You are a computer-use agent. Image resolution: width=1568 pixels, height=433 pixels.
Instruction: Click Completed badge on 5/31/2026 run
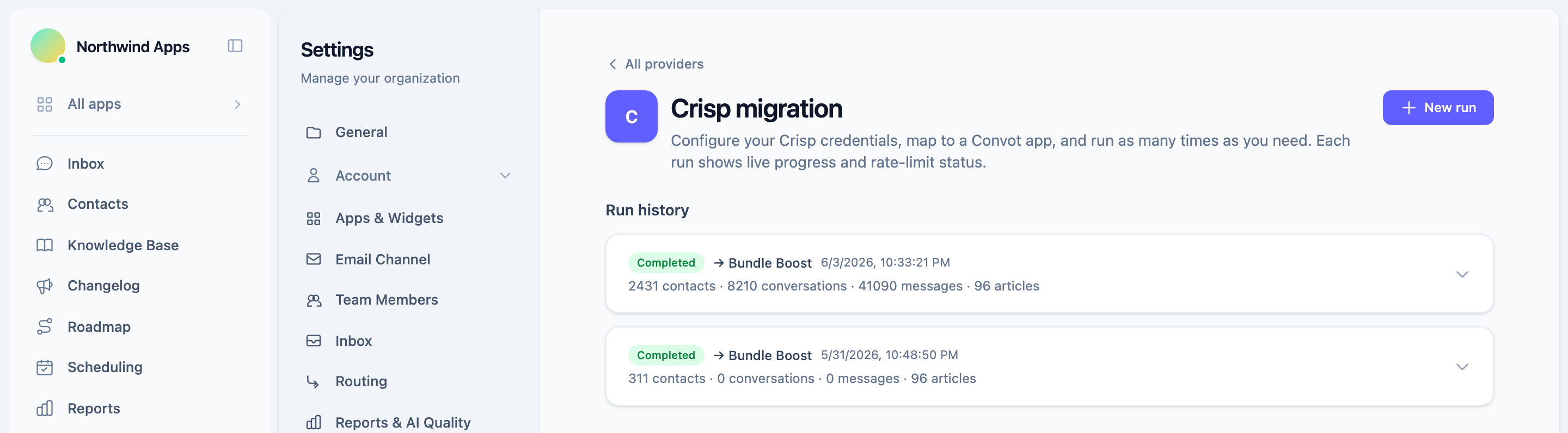point(665,355)
